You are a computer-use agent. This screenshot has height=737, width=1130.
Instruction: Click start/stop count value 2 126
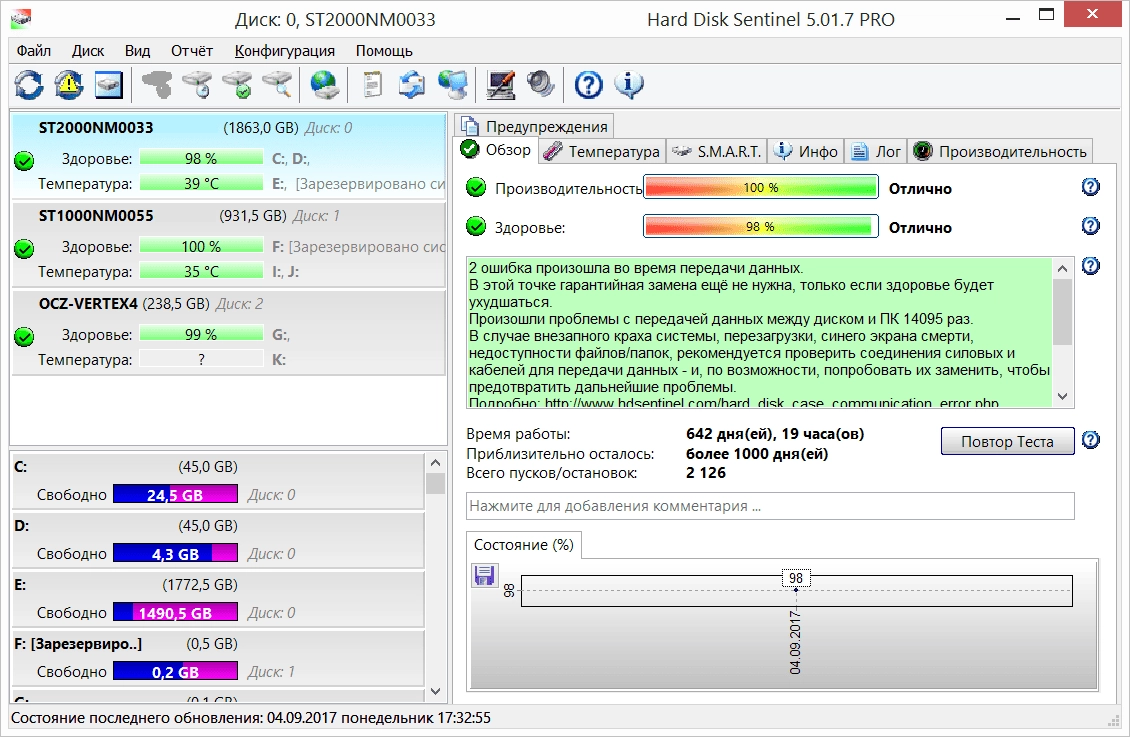tap(706, 473)
